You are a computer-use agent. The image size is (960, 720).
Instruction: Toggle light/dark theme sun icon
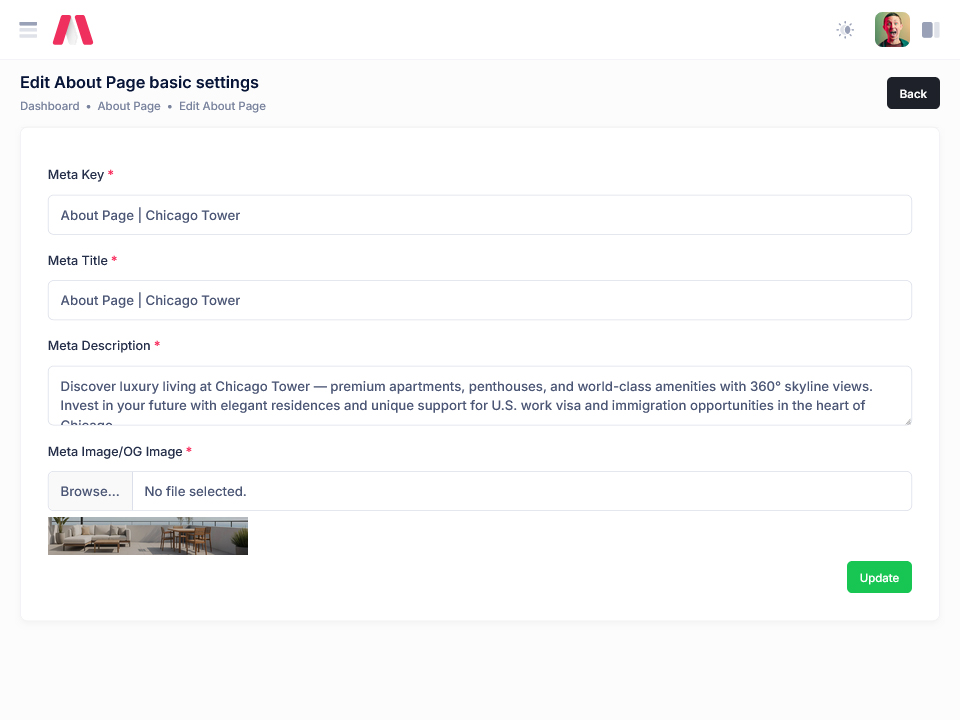[x=845, y=30]
